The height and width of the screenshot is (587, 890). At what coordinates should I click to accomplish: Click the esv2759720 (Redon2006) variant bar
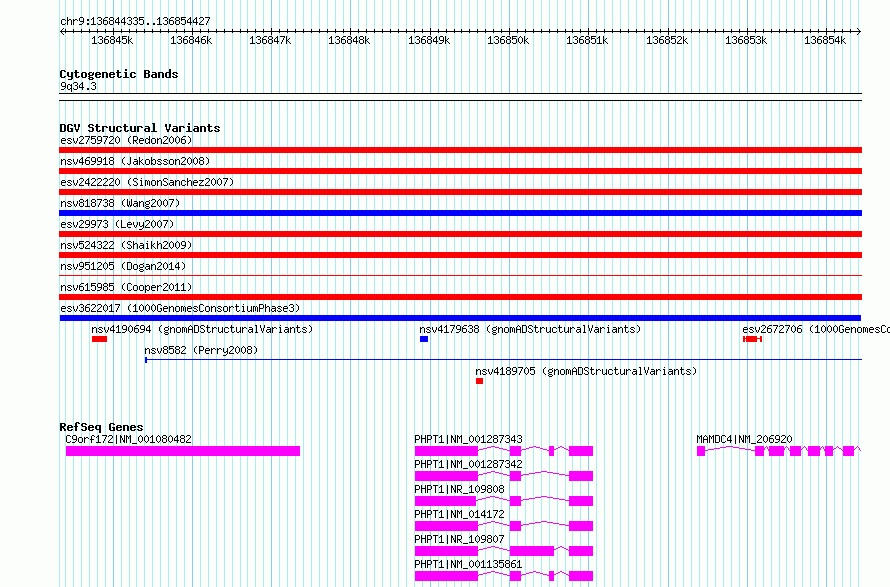pyautogui.click(x=460, y=150)
